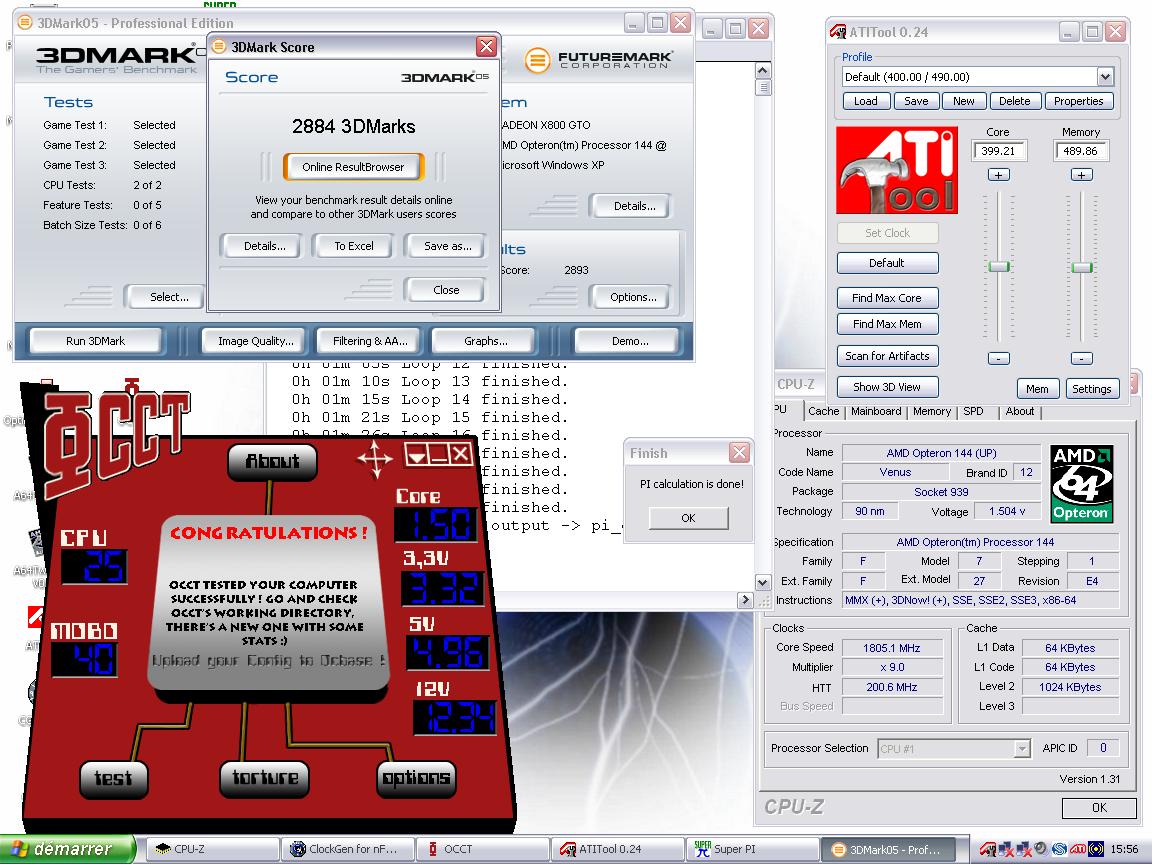The height and width of the screenshot is (864, 1152).
Task: Open the démarrer Start menu
Action: (x=68, y=849)
